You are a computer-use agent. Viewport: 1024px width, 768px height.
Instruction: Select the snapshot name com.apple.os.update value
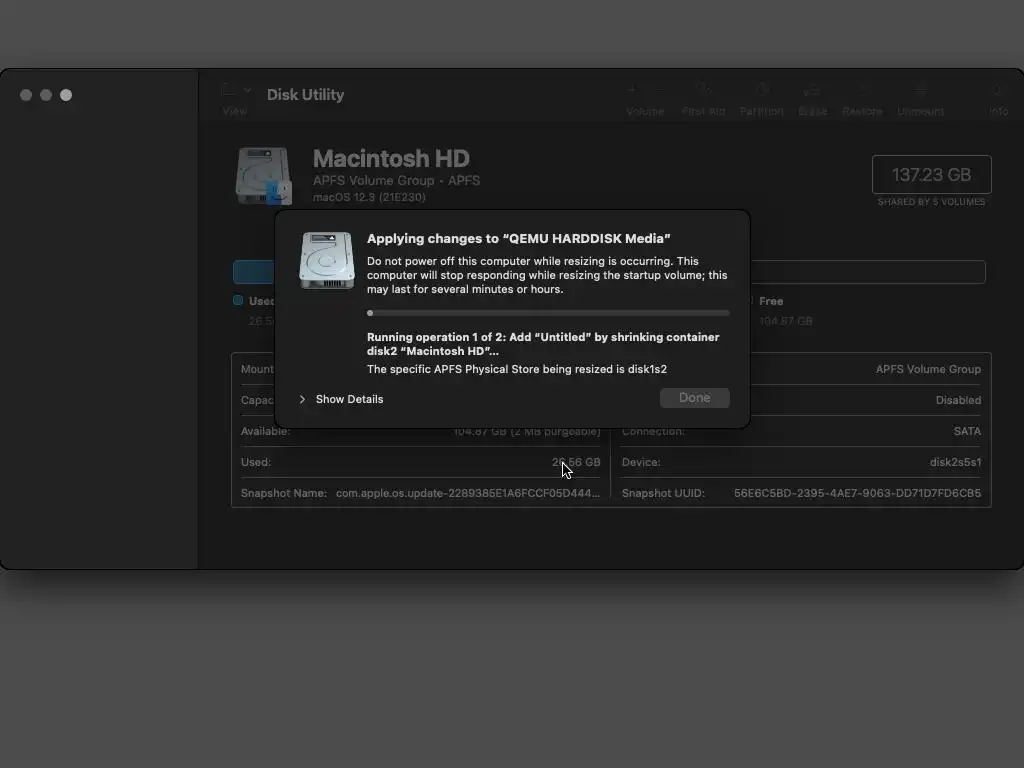(468, 493)
